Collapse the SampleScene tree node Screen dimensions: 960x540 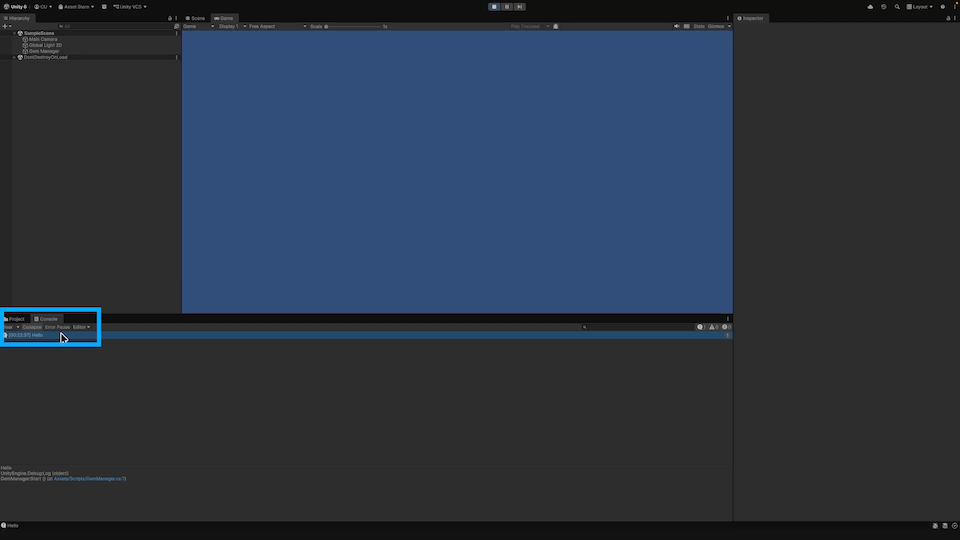[x=14, y=33]
